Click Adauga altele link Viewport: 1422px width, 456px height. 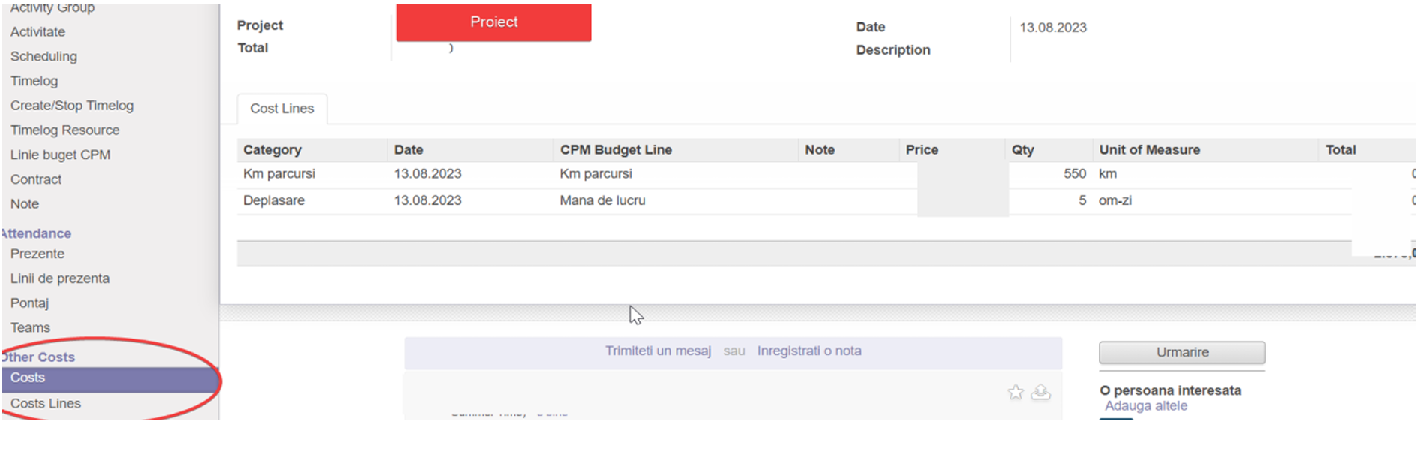point(1146,406)
